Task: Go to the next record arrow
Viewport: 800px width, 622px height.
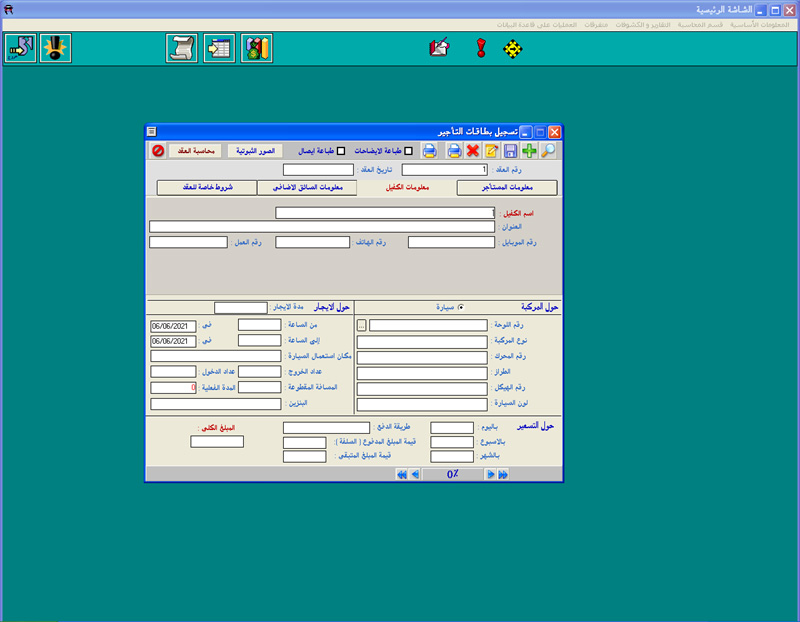Action: coord(491,475)
